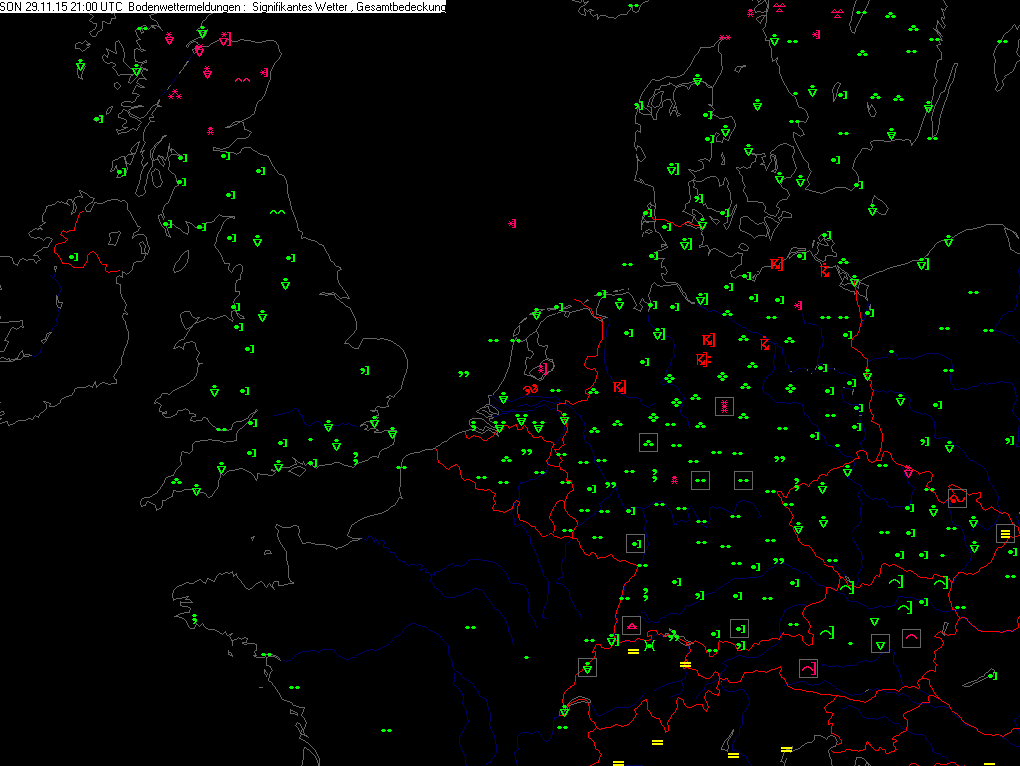Select the boxed pink snow symbol in central Germany
Screen dimensions: 1020x766
click(723, 406)
